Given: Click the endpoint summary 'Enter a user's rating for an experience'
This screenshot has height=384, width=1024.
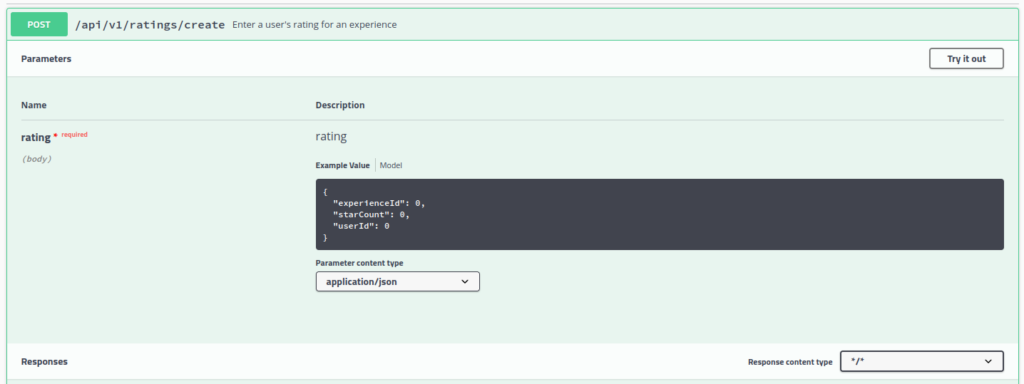Looking at the screenshot, I should tap(314, 25).
